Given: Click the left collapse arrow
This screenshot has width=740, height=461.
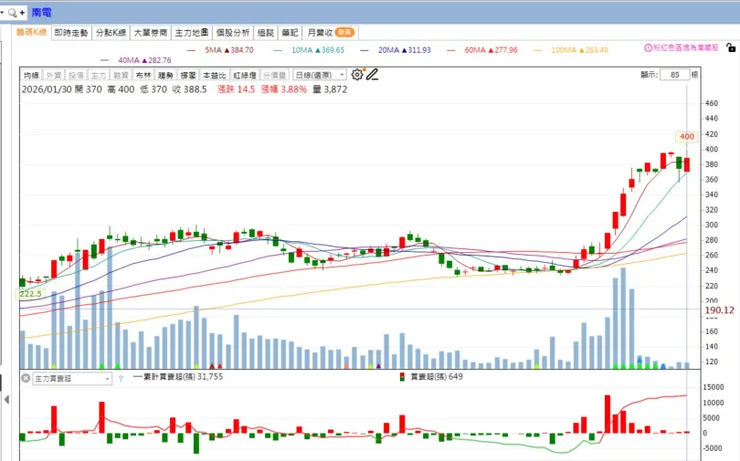Looking at the screenshot, I should (6, 400).
